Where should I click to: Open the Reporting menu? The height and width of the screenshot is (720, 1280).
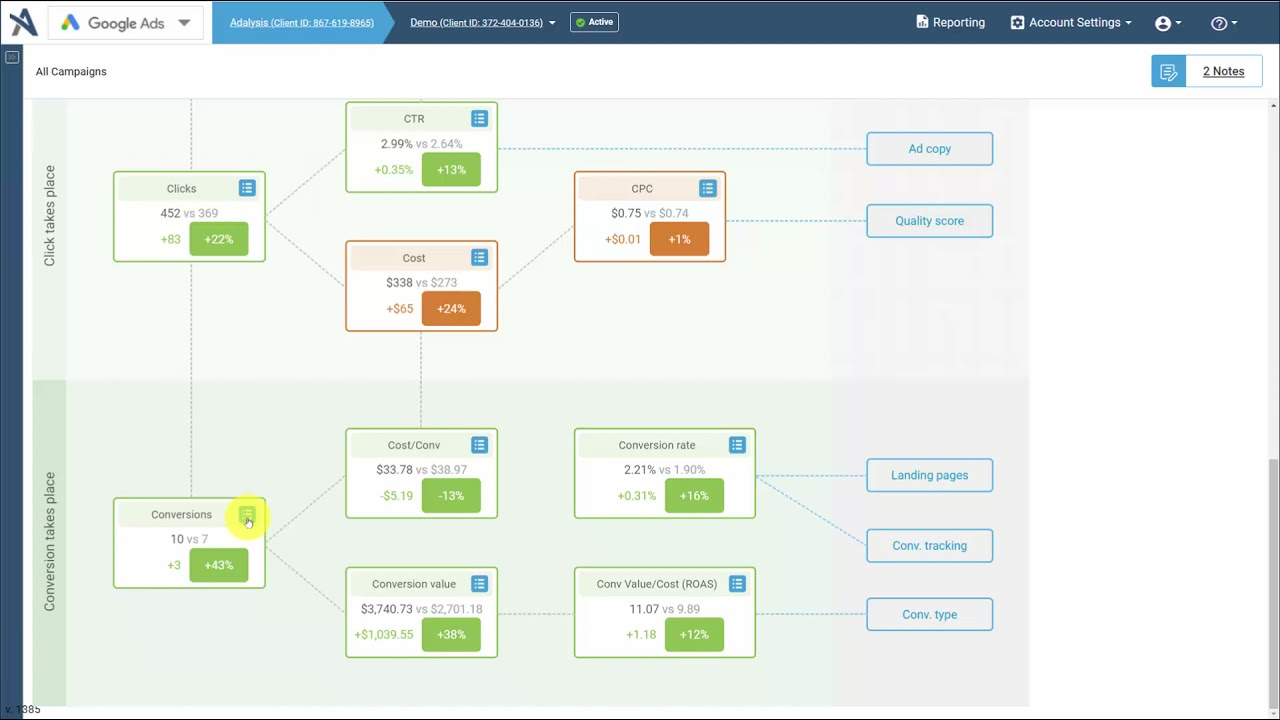[949, 22]
